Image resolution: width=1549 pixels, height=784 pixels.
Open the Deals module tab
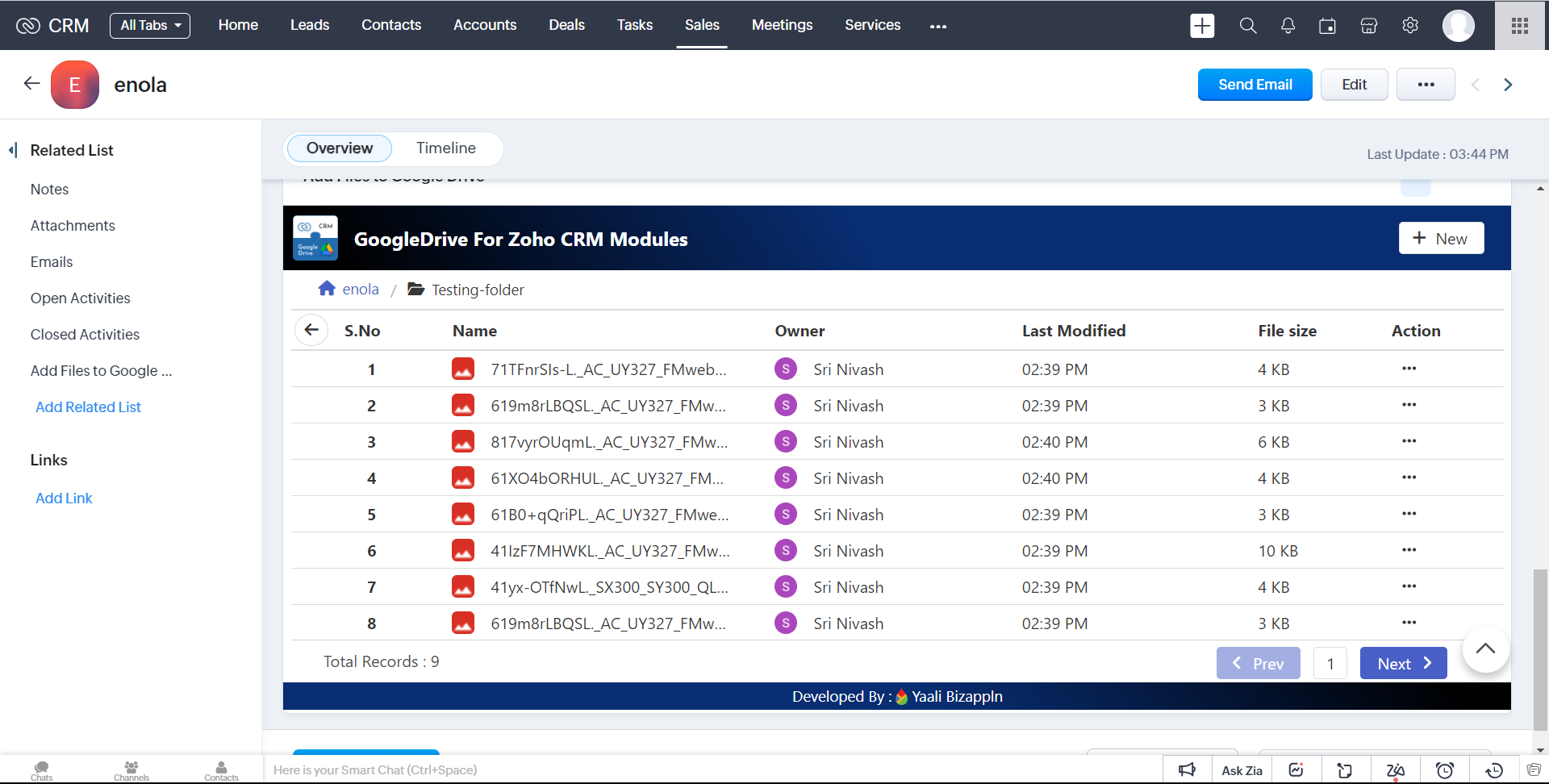(x=566, y=25)
